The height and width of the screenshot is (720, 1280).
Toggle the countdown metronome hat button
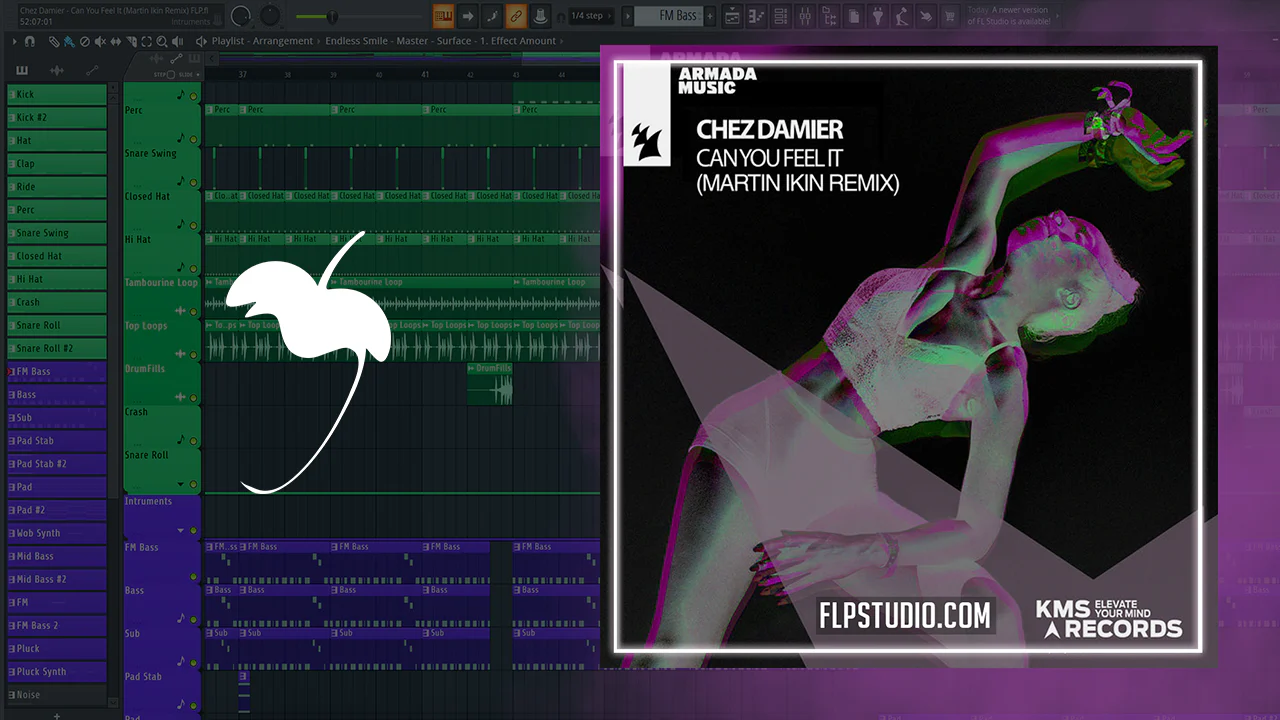pos(540,16)
